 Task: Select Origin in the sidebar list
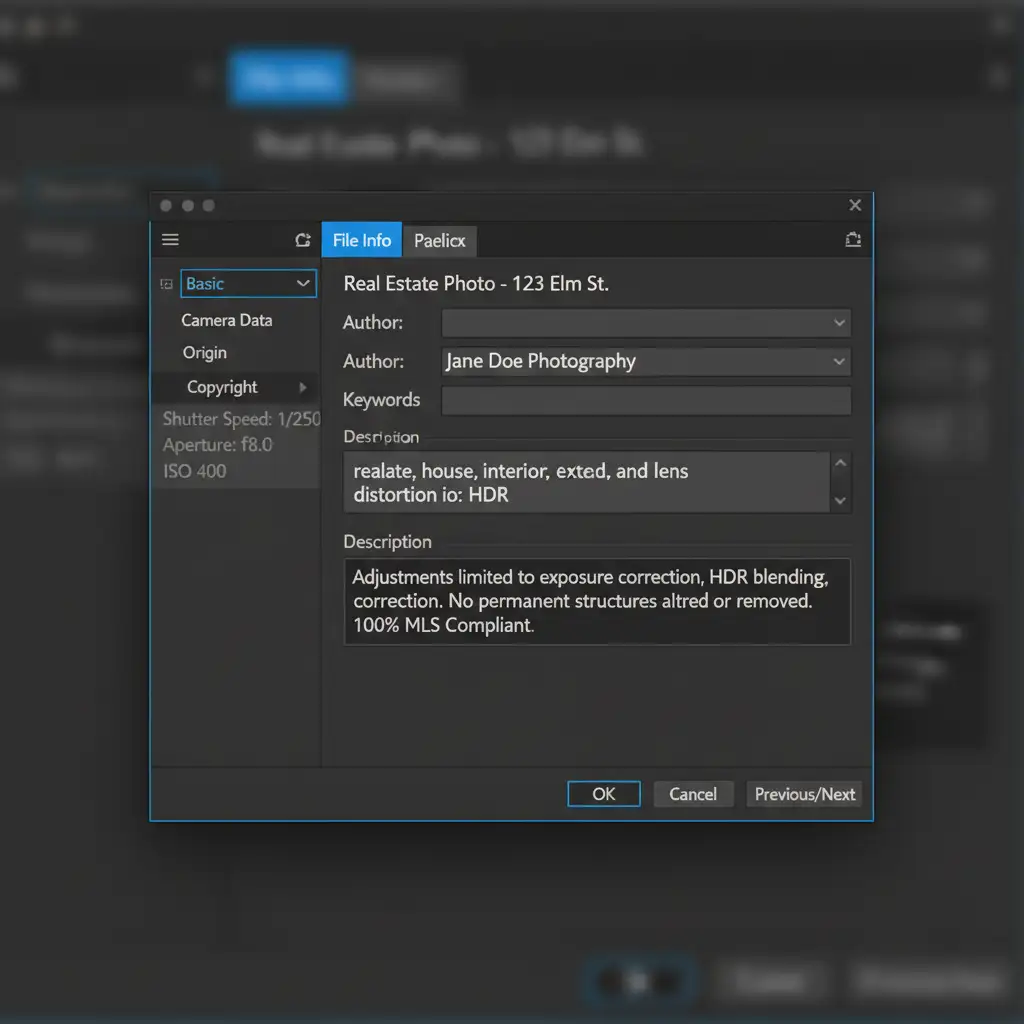click(204, 353)
